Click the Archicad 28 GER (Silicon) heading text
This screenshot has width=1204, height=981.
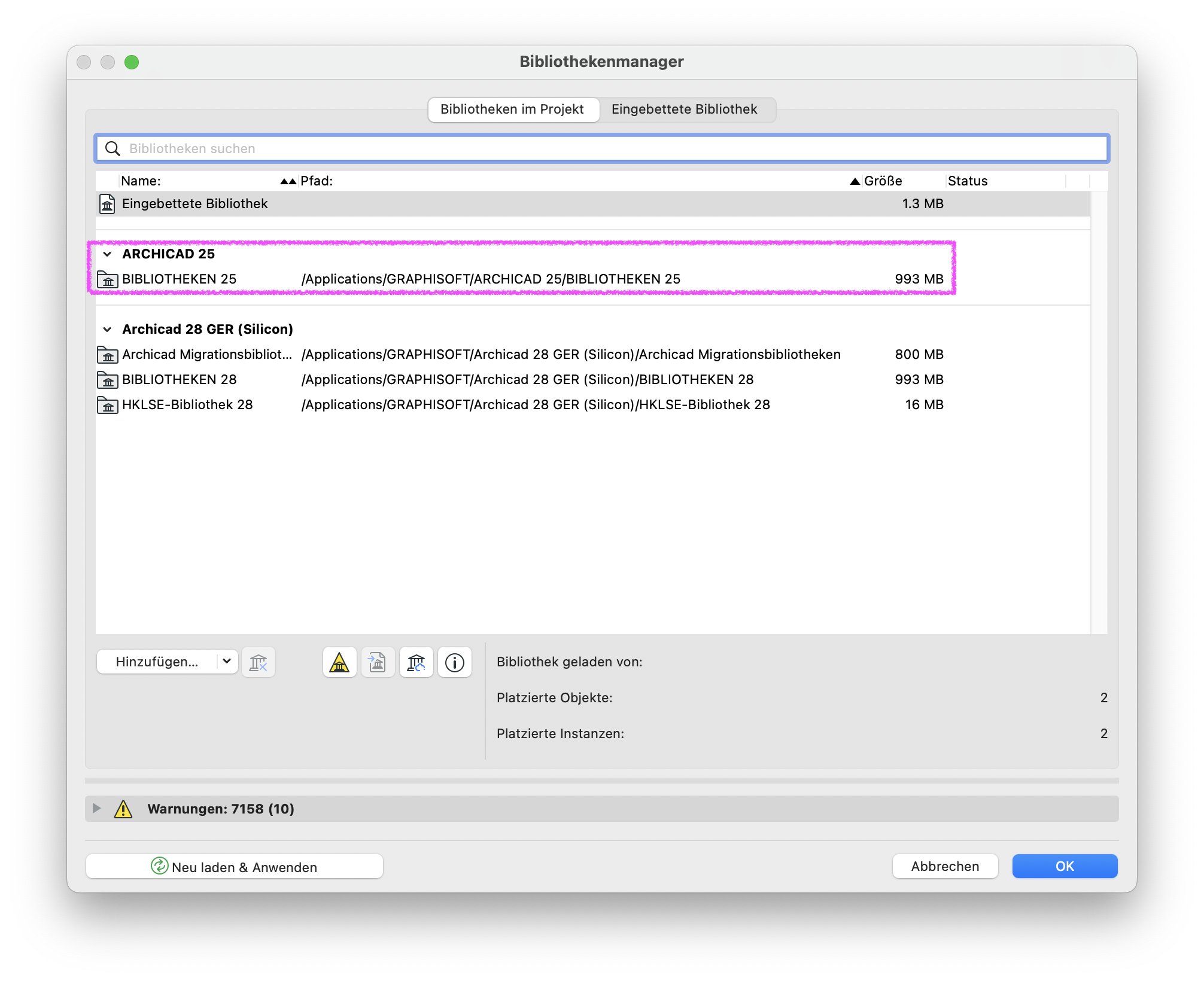[208, 330]
